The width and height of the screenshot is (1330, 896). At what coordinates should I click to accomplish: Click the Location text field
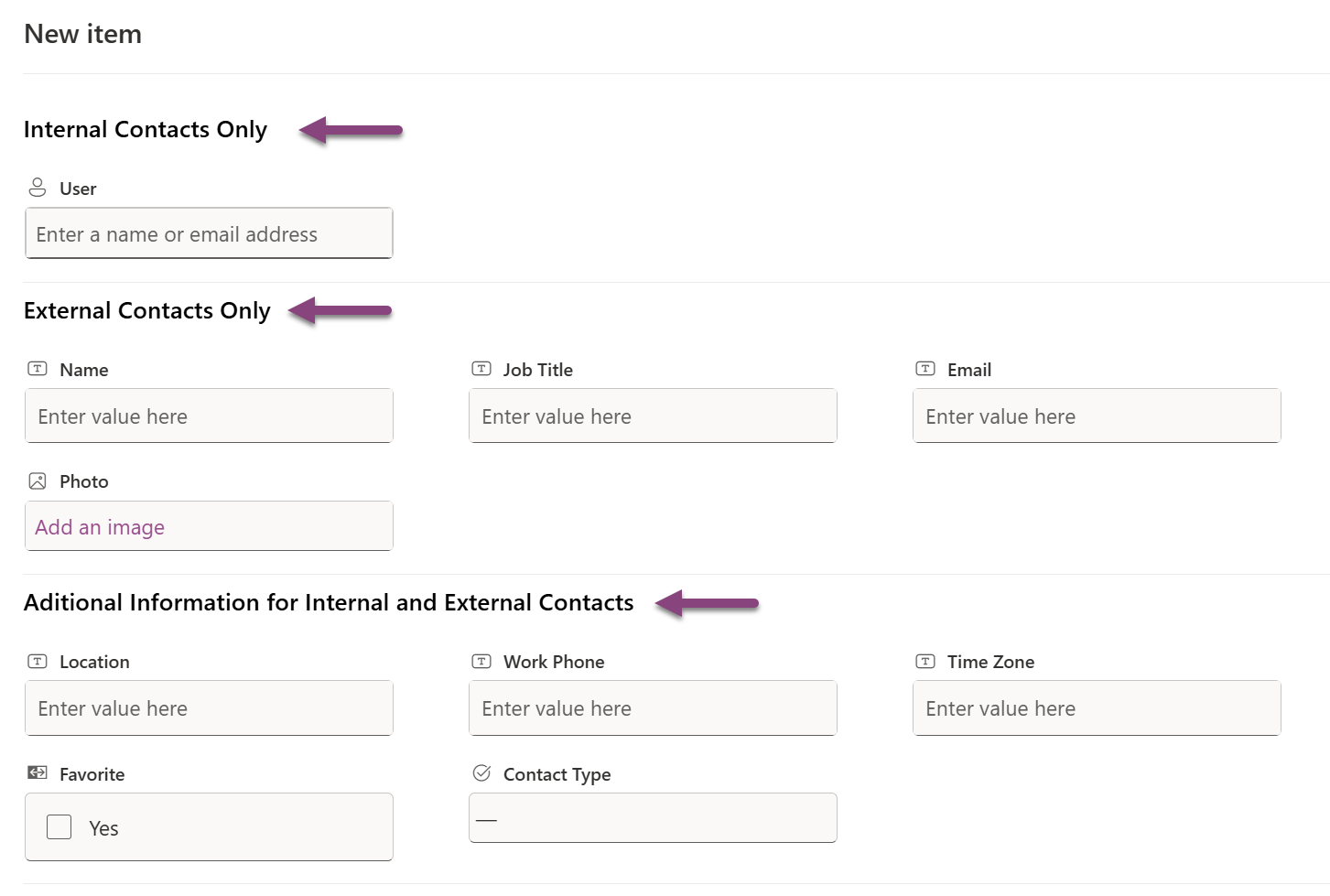click(209, 708)
